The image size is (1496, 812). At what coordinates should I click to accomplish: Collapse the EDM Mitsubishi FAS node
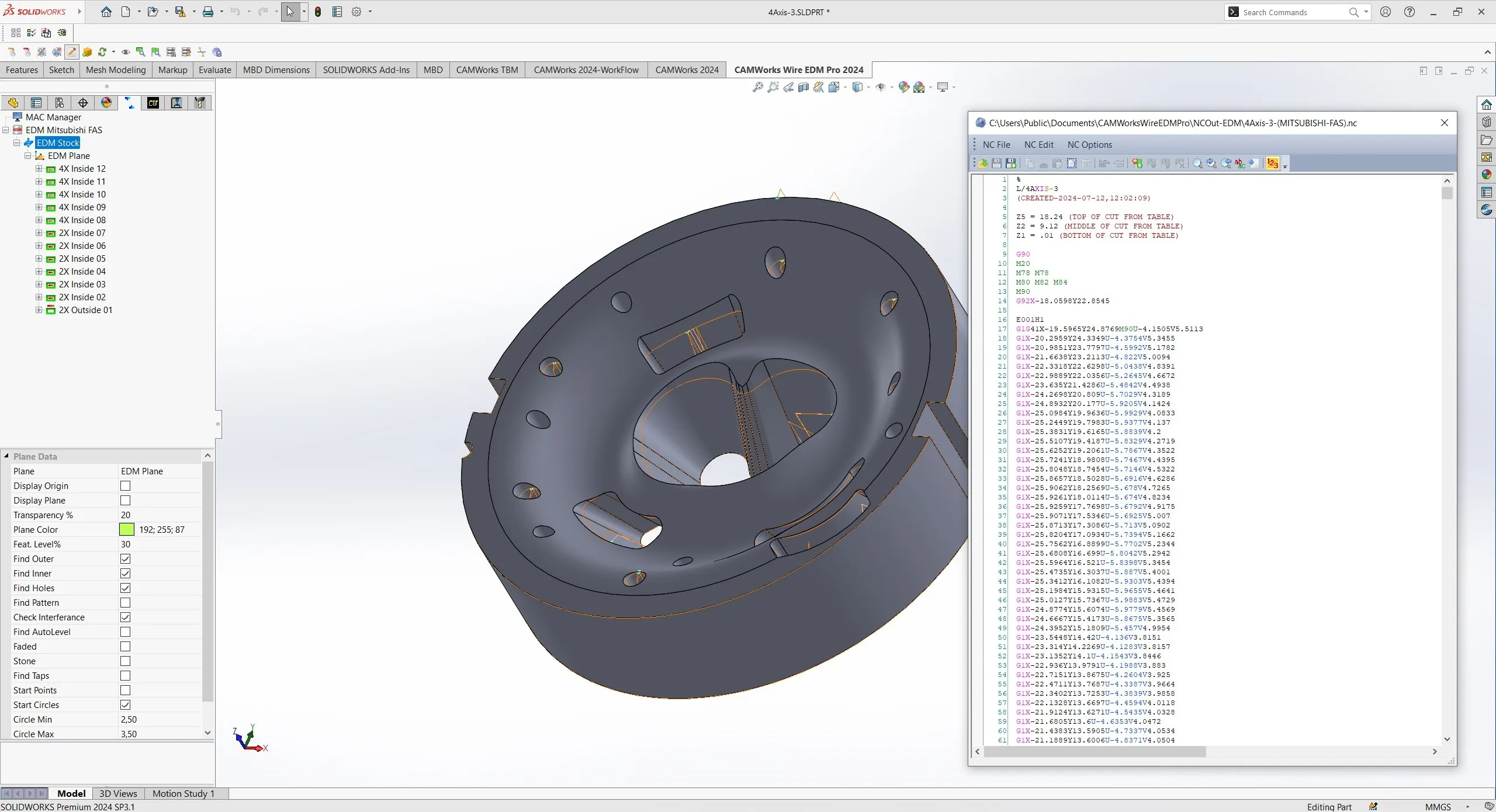coord(6,130)
